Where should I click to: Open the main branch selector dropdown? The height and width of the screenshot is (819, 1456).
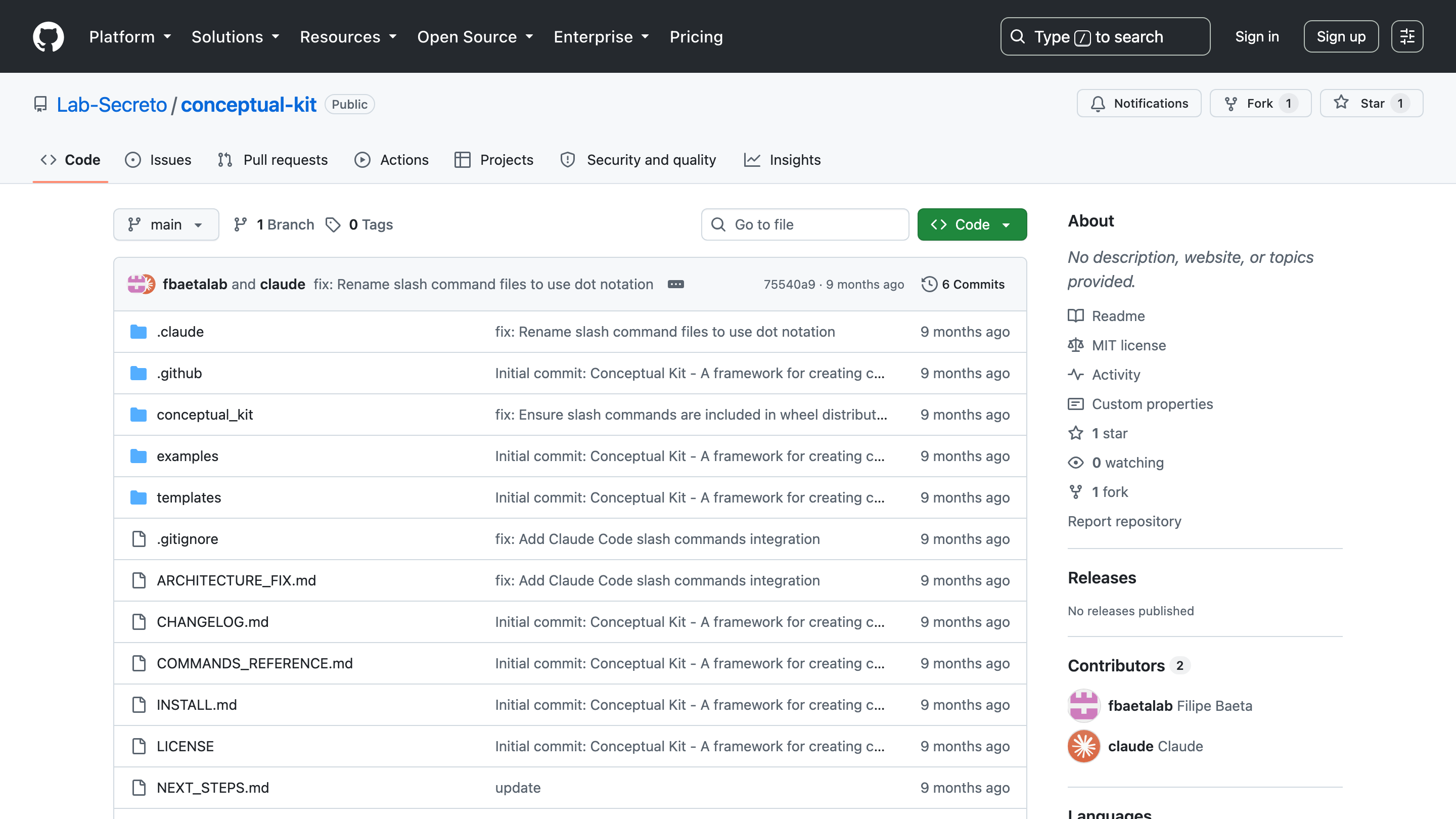[x=166, y=225]
